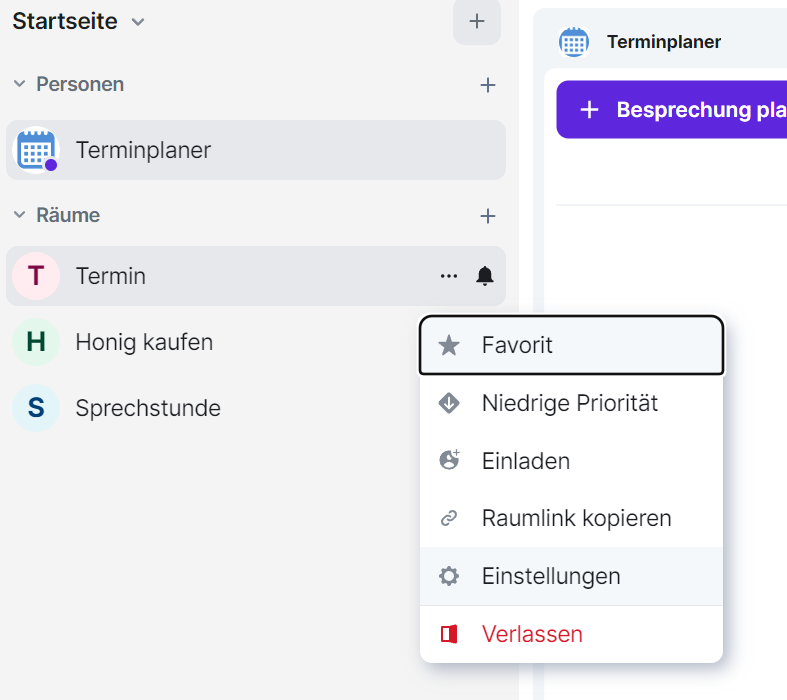Image resolution: width=787 pixels, height=700 pixels.
Task: Click the low priority arrow icon
Action: point(449,403)
